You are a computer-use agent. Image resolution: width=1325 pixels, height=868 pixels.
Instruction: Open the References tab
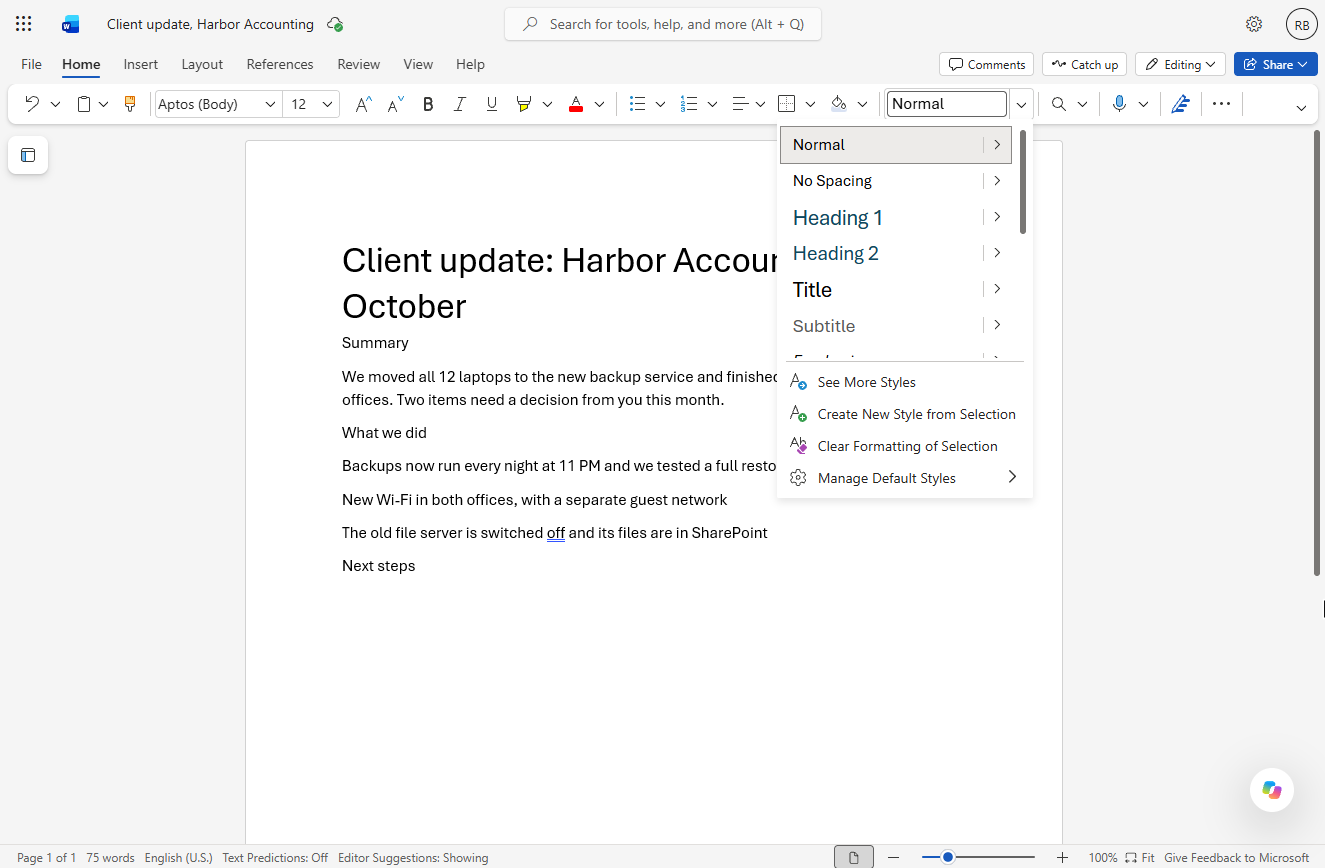280,64
